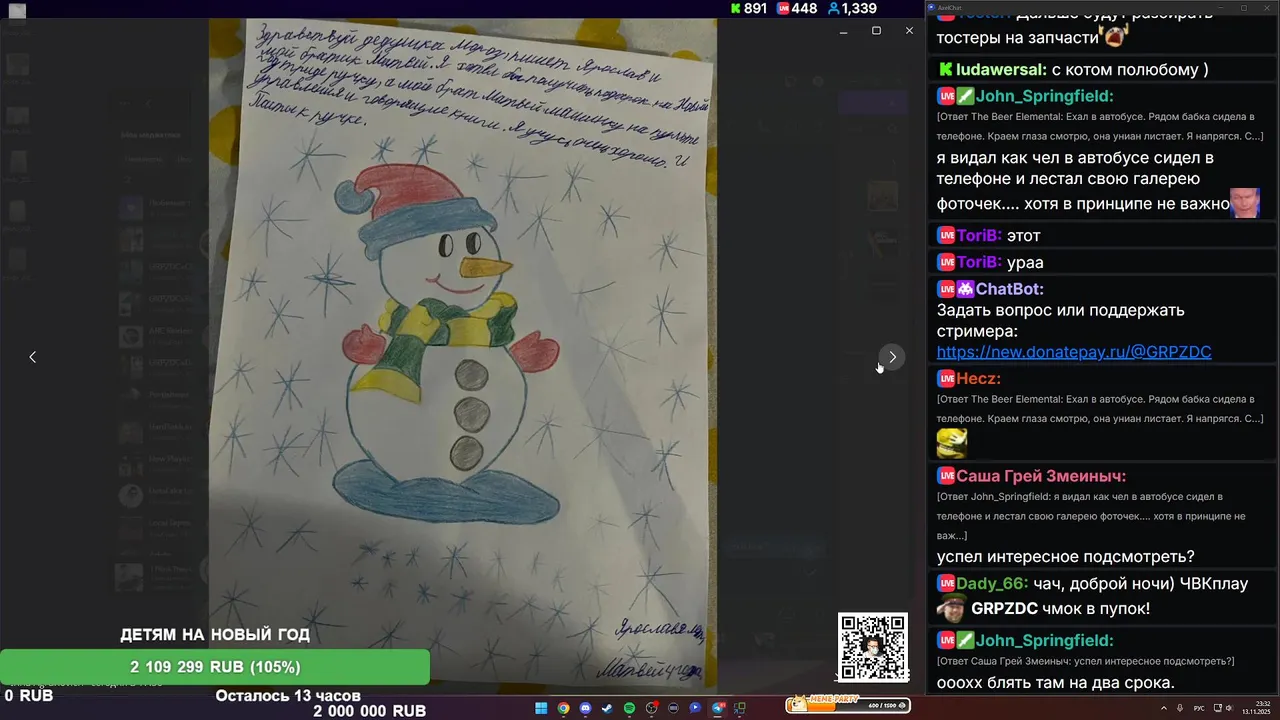Open the taskbar clock and date
The image size is (1280, 720).
click(x=1256, y=708)
